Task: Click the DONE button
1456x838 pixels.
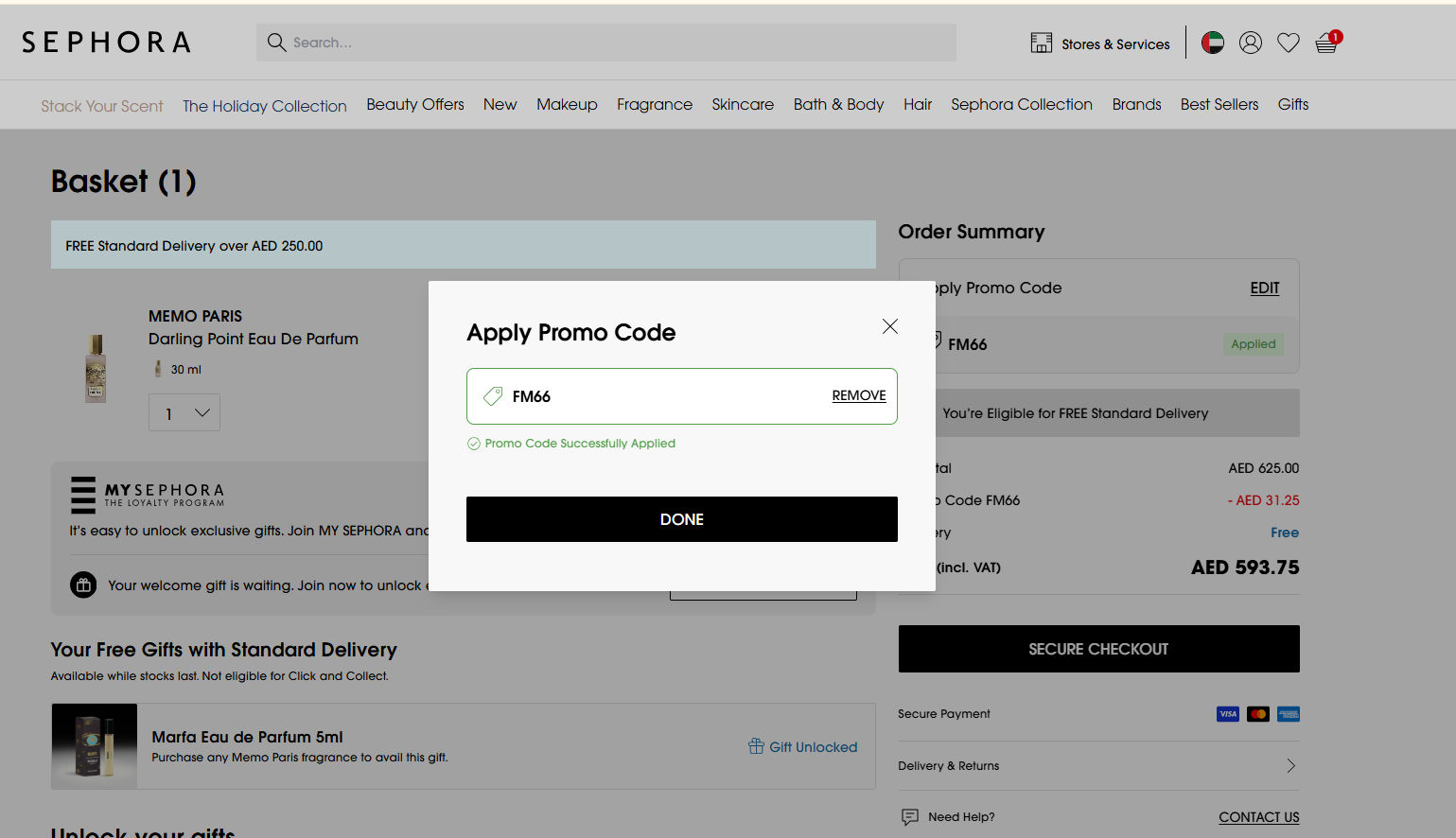Action: (682, 519)
